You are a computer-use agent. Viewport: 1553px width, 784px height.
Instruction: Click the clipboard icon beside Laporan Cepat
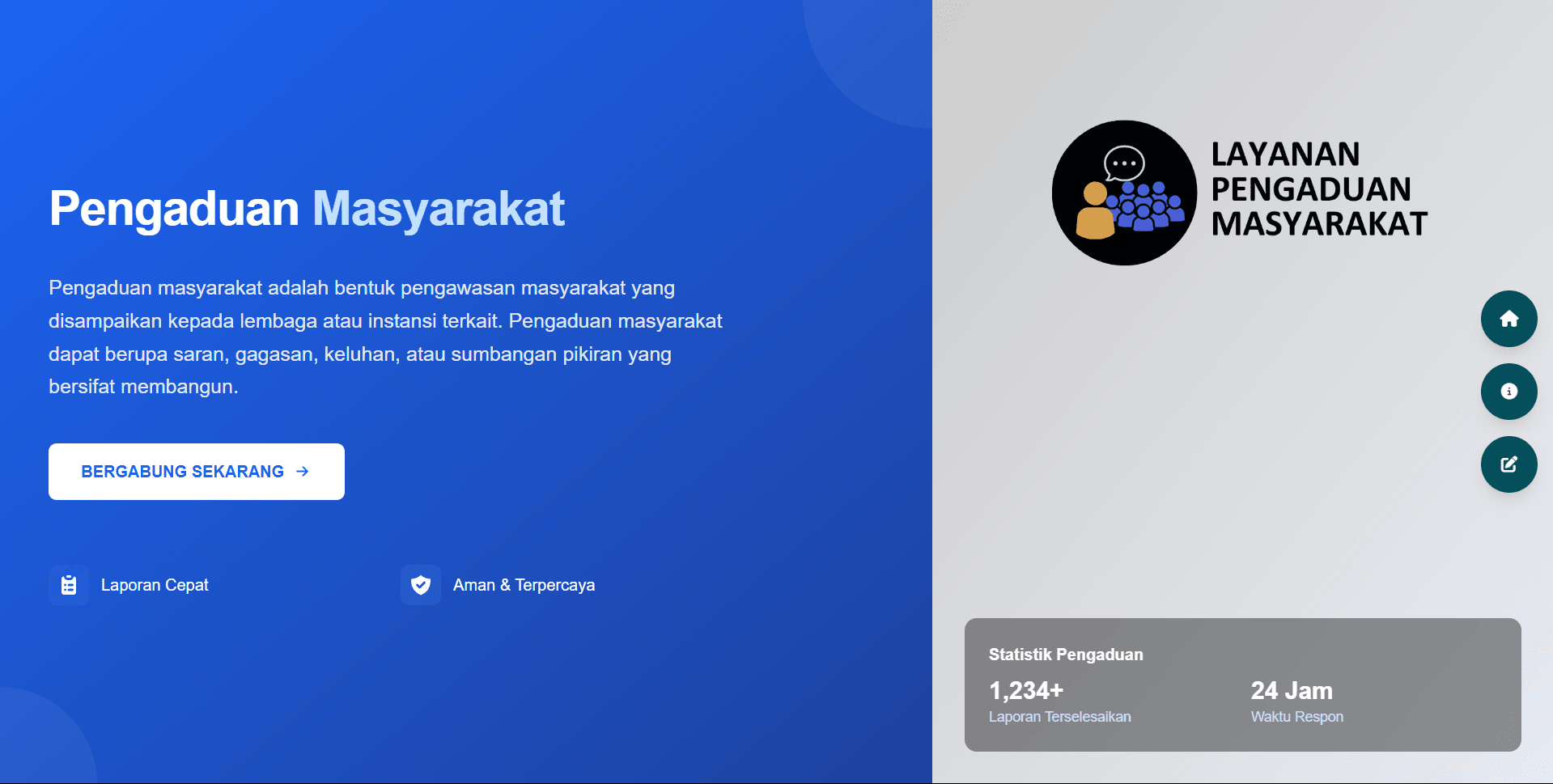69,585
